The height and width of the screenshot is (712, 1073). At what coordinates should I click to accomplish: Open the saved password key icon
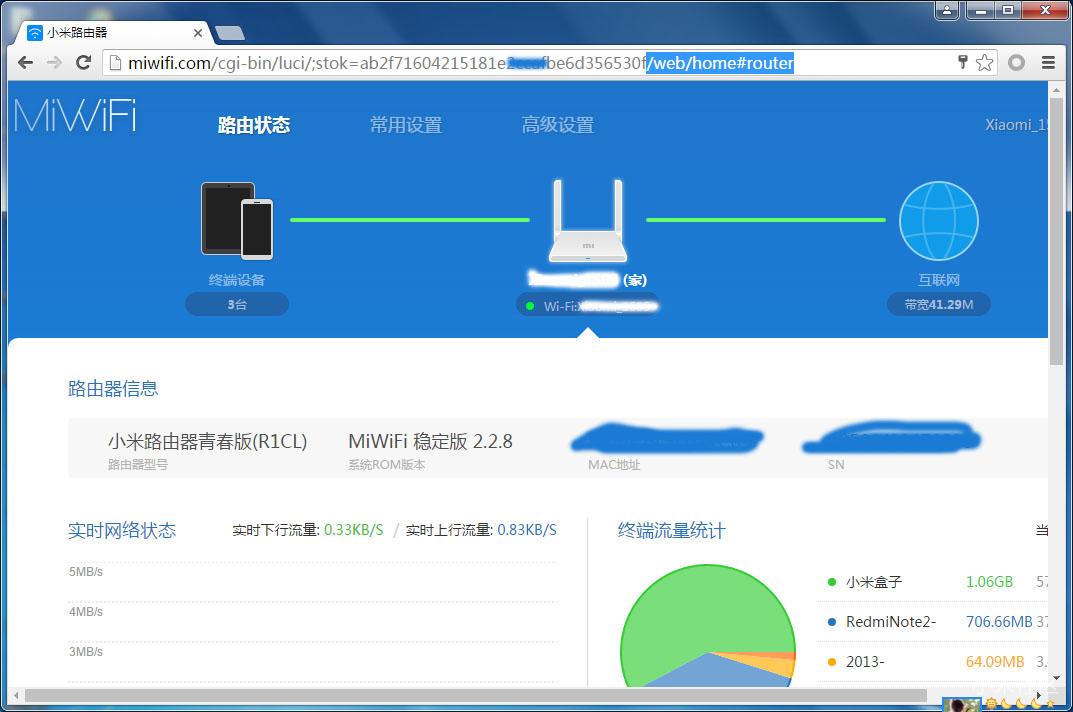coord(962,62)
